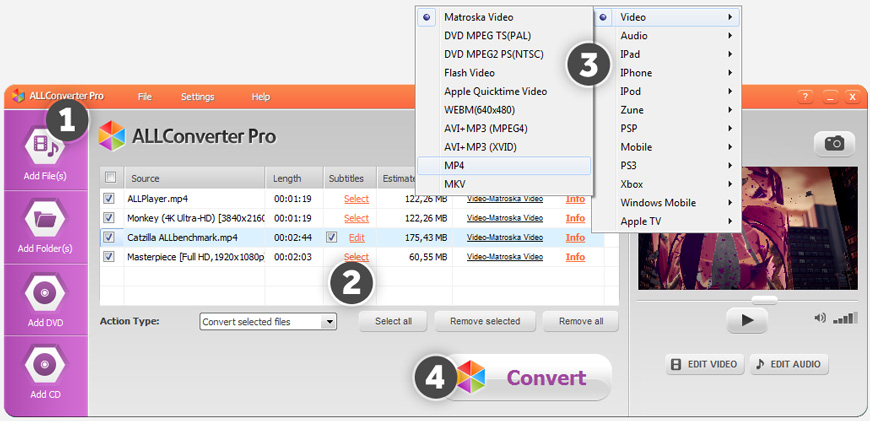
Task: Click the EDIT AUDIO button
Action: coord(789,364)
